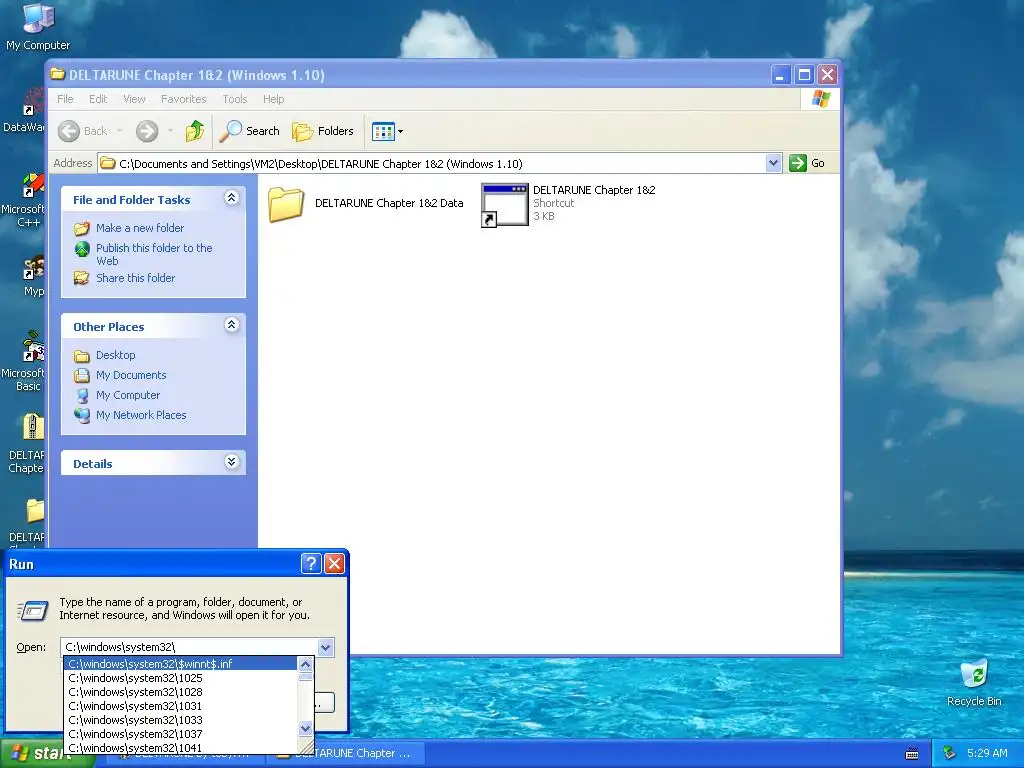Click the My Computer link in Other Places
Image resolution: width=1024 pixels, height=768 pixels.
coord(128,395)
